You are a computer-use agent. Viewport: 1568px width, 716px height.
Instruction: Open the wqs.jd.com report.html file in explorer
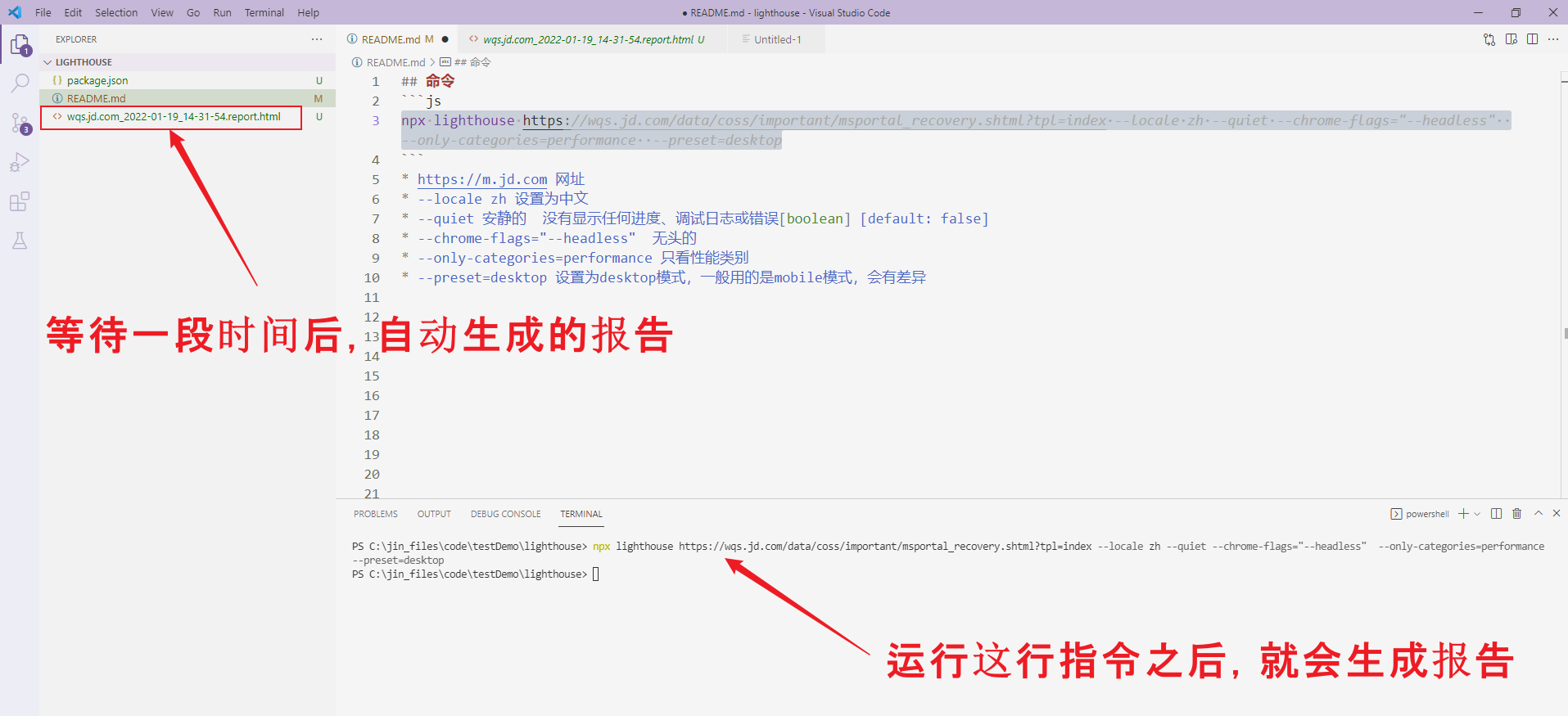point(188,116)
